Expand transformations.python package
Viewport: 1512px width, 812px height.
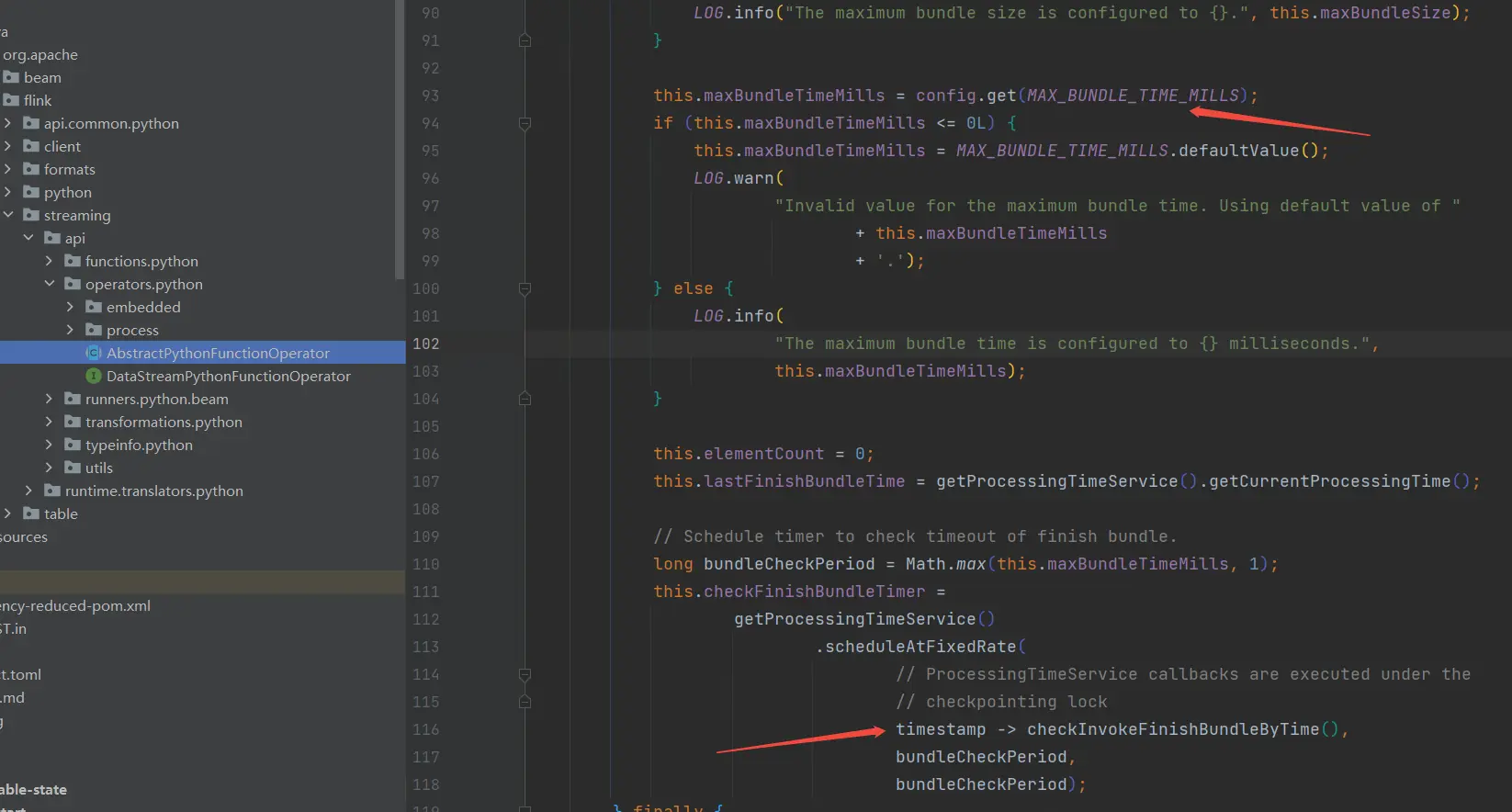click(x=50, y=422)
